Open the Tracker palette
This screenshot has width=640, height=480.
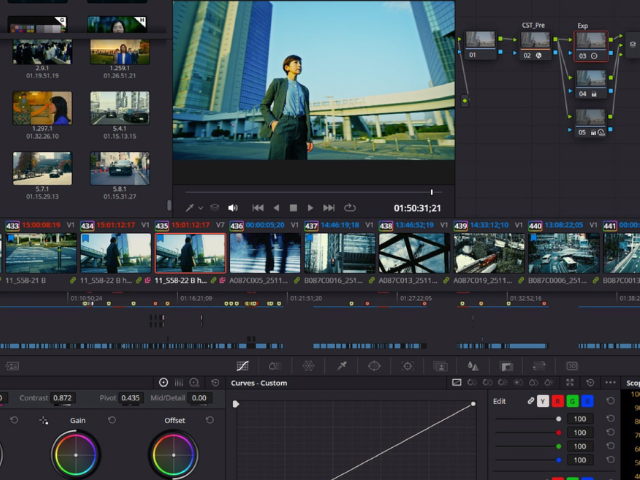407,366
